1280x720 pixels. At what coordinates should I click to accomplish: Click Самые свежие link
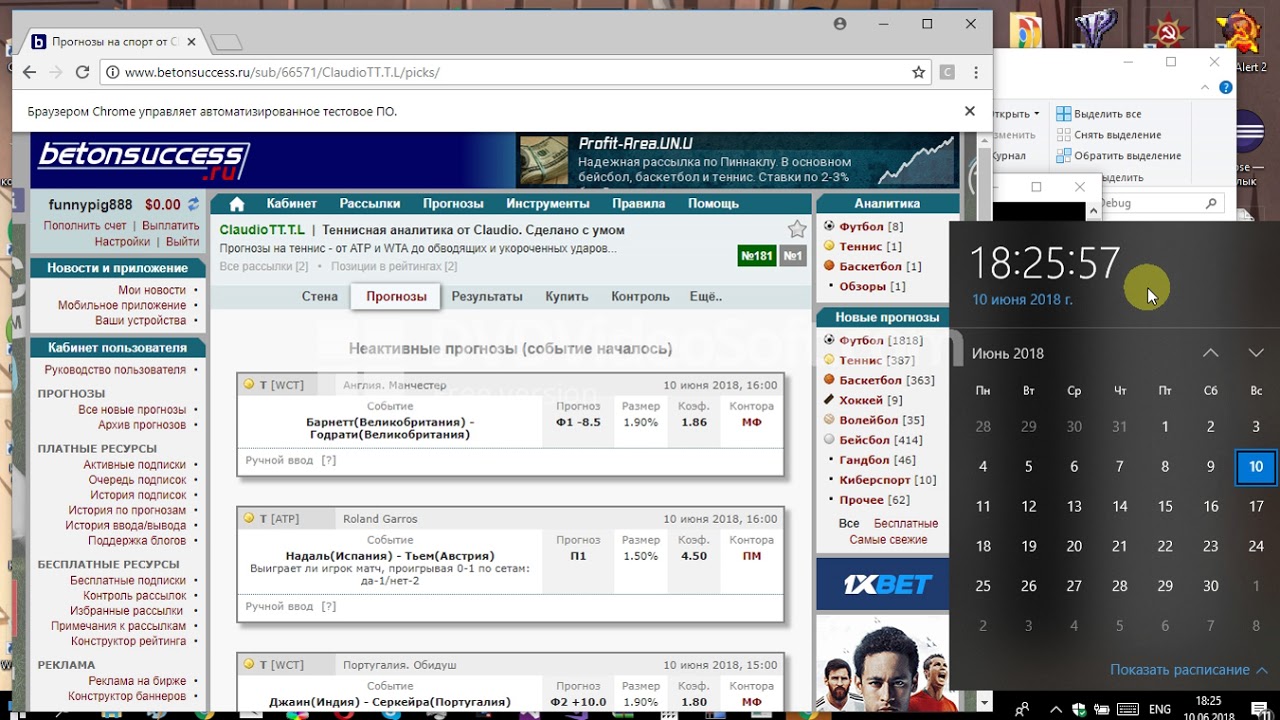pyautogui.click(x=888, y=540)
